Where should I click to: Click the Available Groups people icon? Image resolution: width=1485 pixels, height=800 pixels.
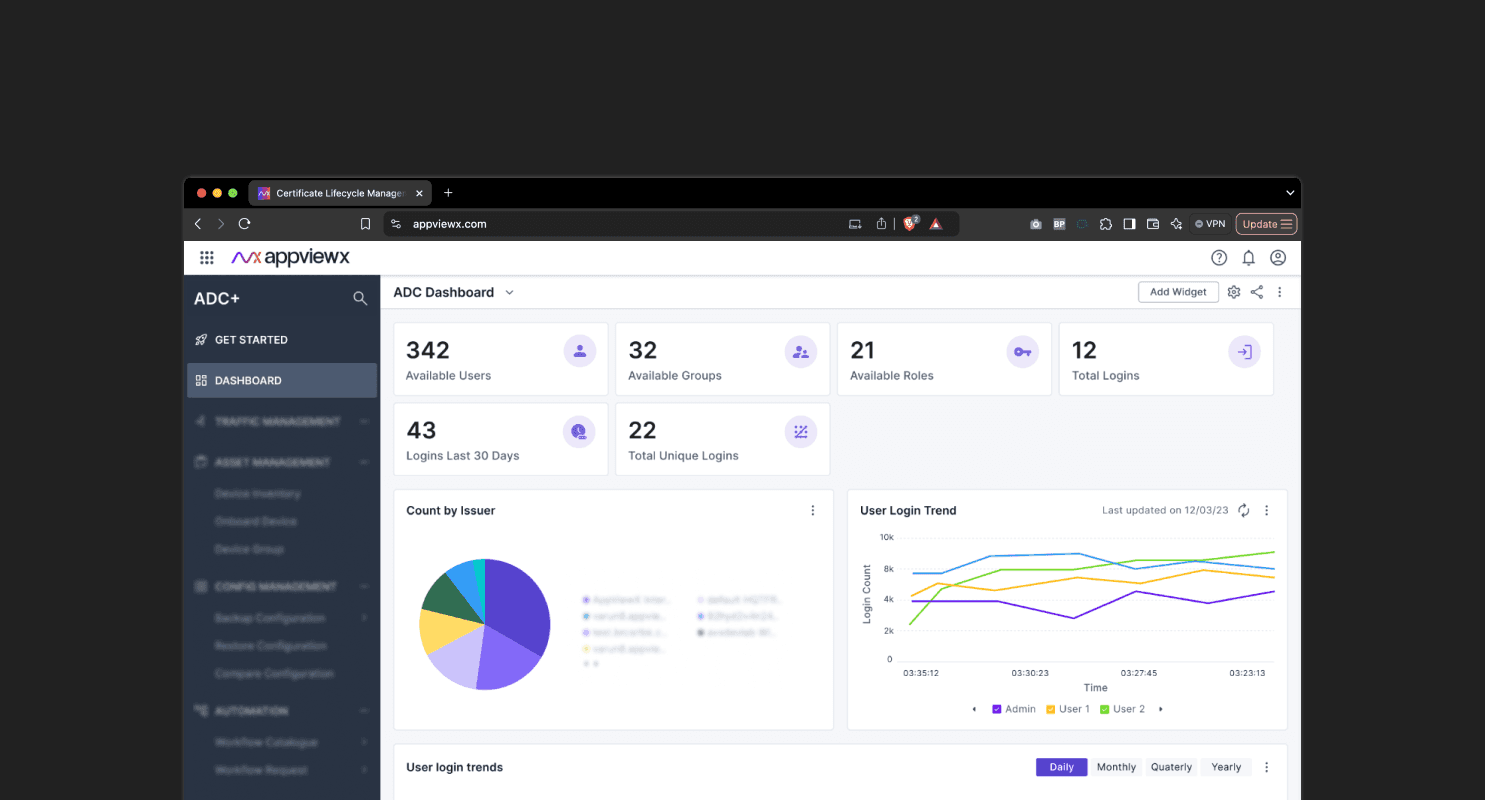click(x=801, y=351)
